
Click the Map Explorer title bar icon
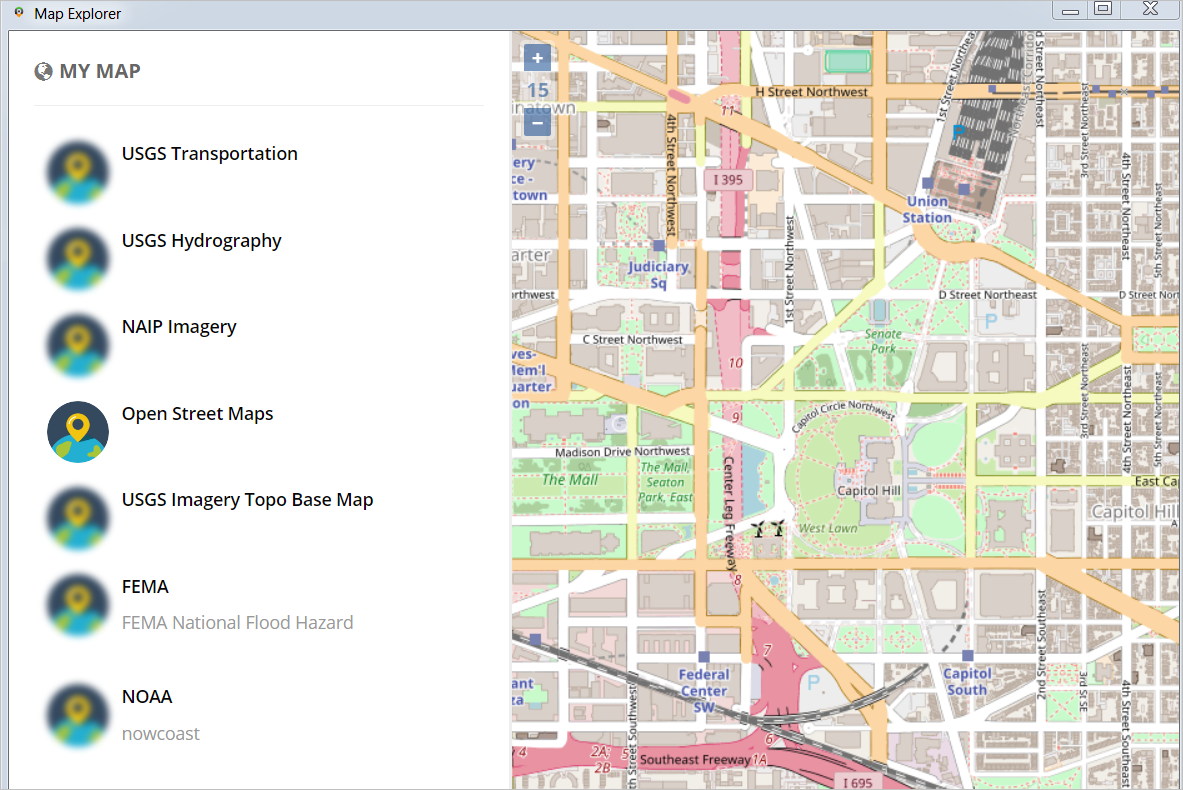point(16,13)
